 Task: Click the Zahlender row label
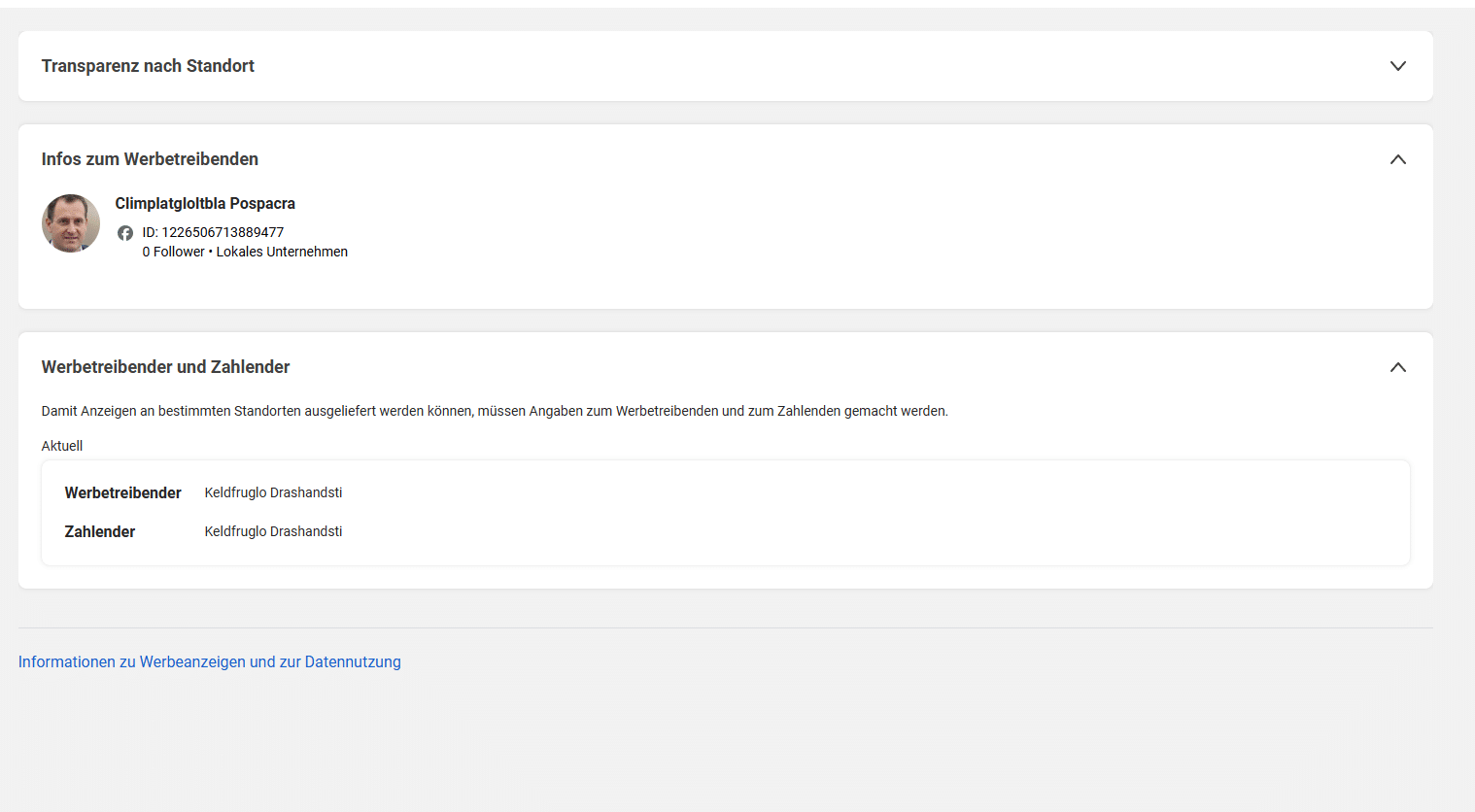[x=100, y=531]
